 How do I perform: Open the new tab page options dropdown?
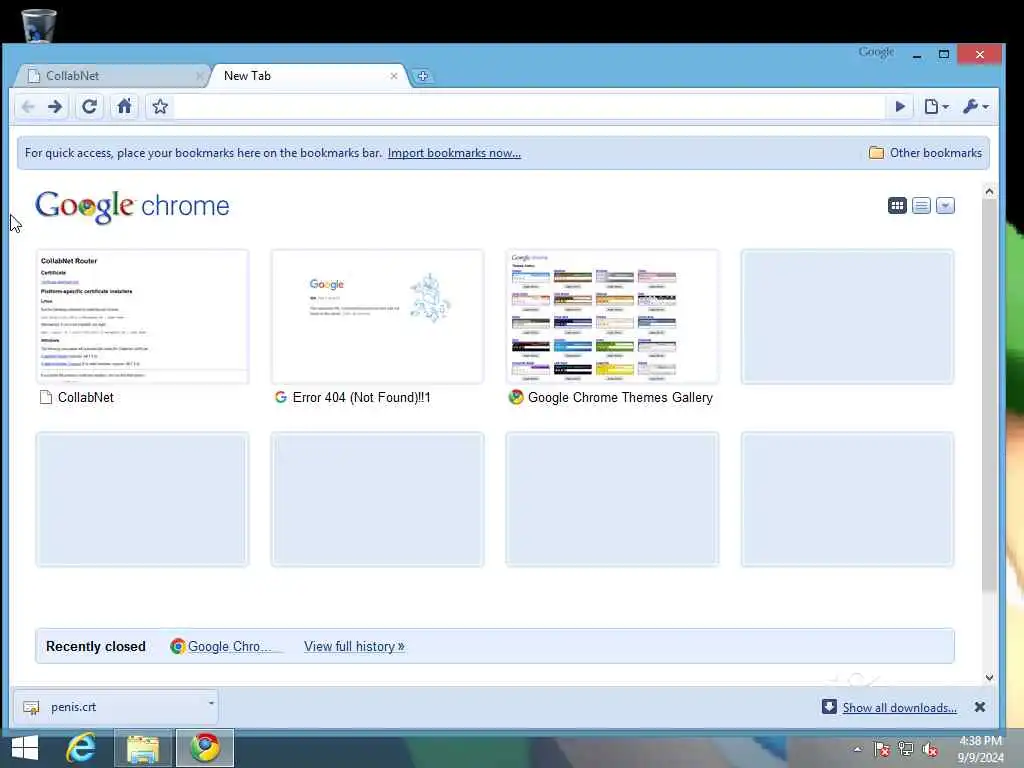pyautogui.click(x=945, y=206)
